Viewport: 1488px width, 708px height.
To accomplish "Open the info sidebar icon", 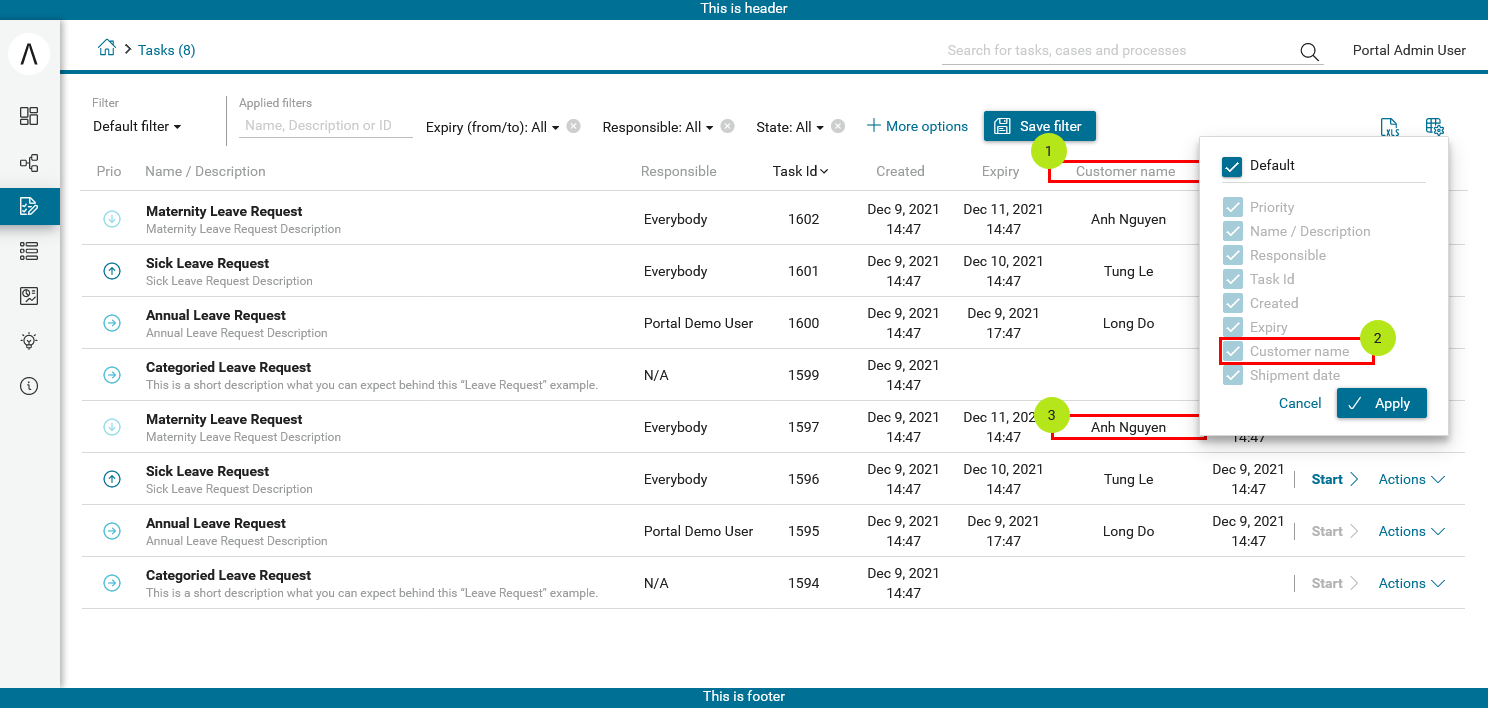I will (x=29, y=386).
